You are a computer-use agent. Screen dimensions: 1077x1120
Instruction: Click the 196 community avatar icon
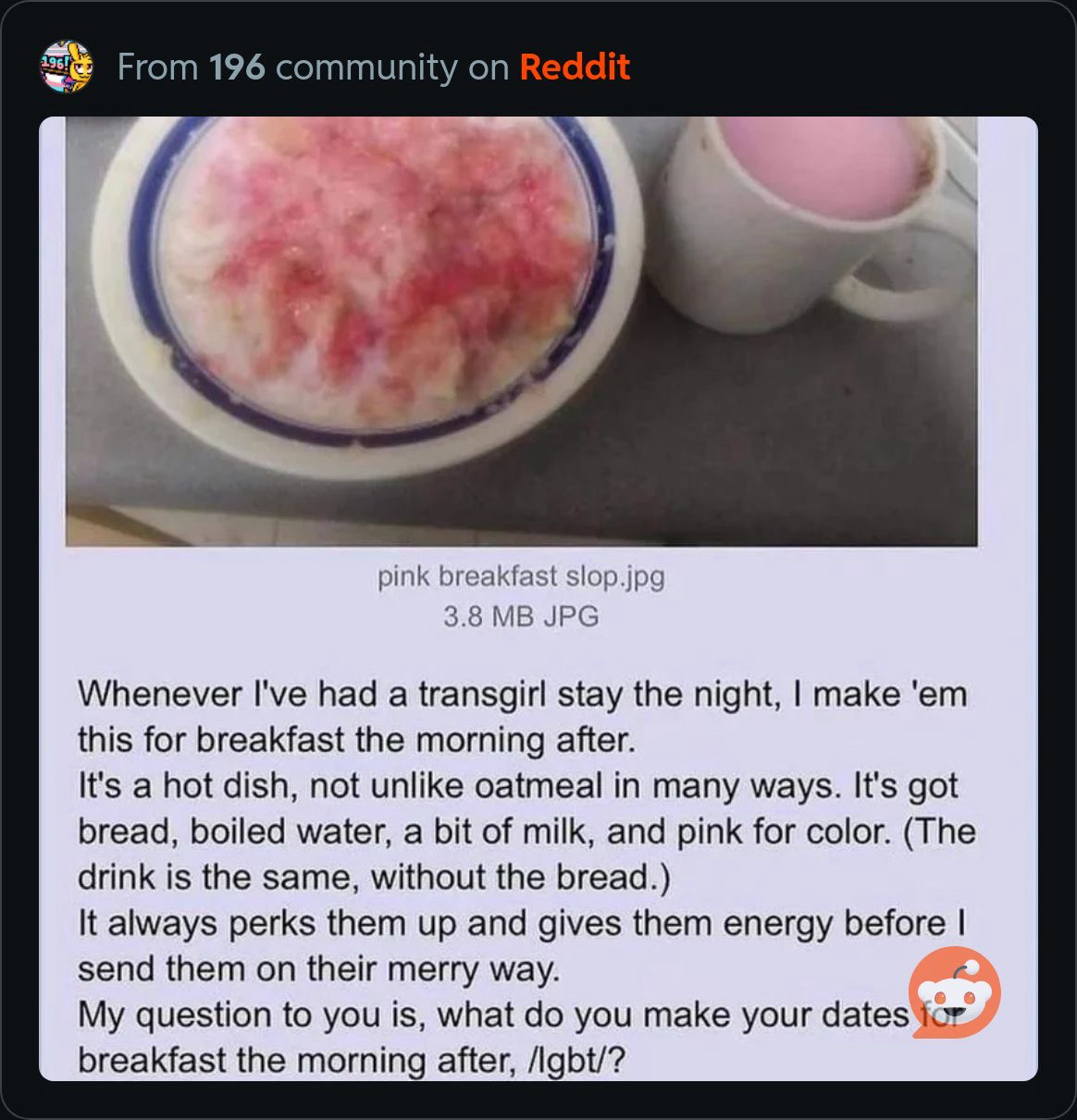(x=66, y=66)
